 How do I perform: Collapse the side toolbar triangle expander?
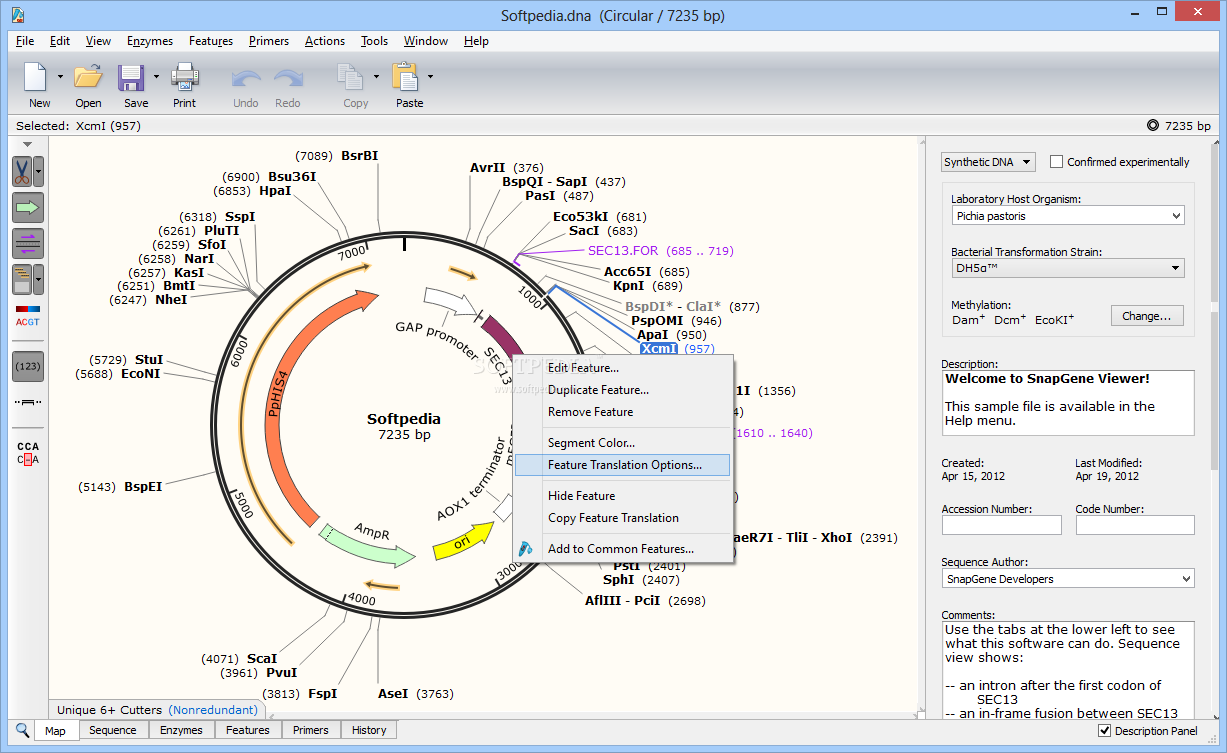pyautogui.click(x=27, y=145)
